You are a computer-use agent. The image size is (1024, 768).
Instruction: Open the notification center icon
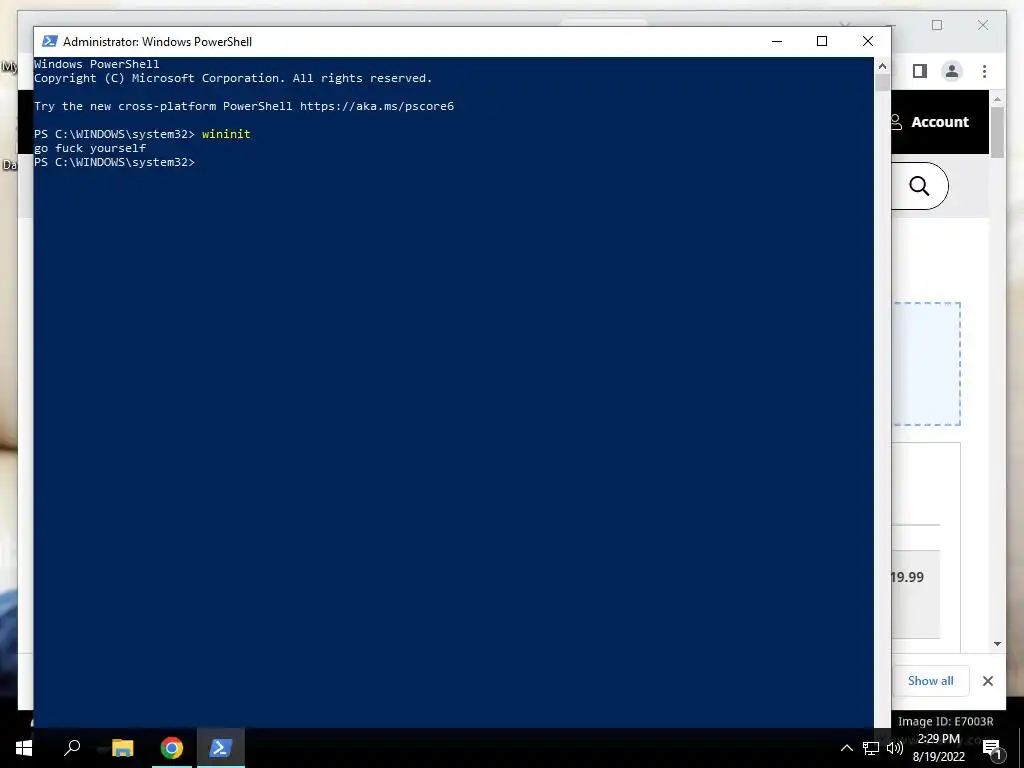coord(991,749)
